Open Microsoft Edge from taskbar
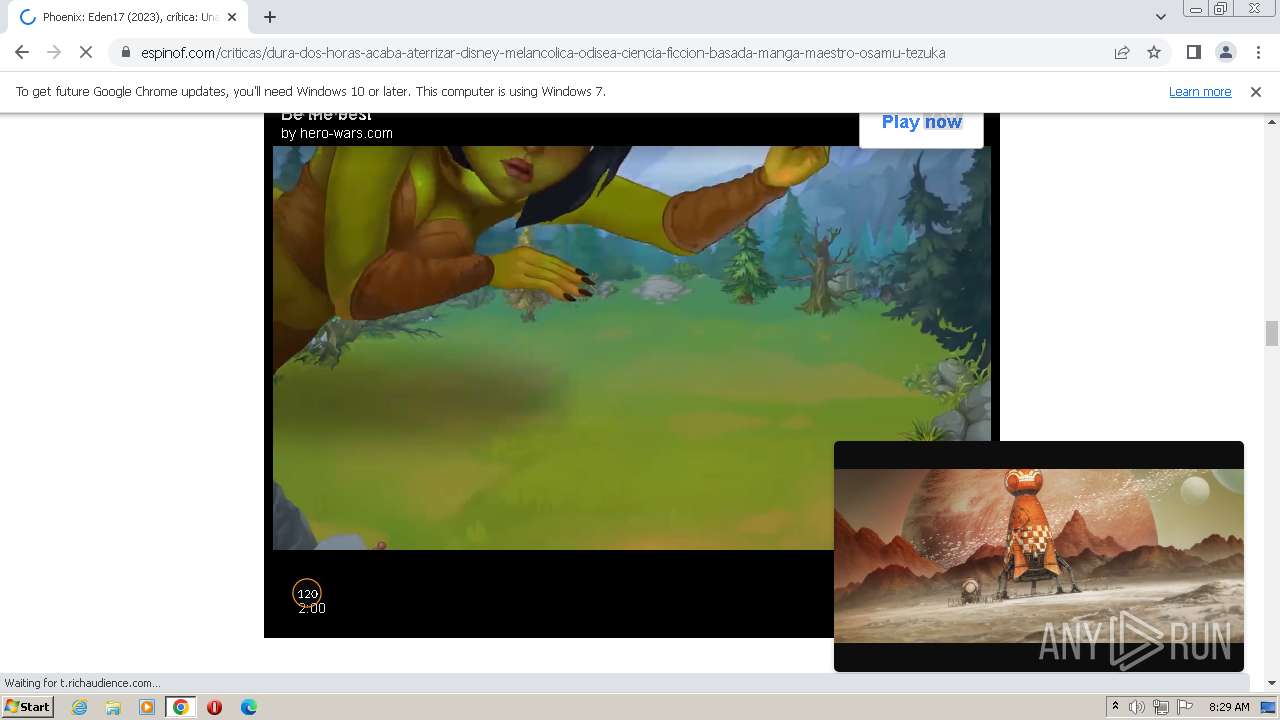The height and width of the screenshot is (720, 1280). [249, 707]
